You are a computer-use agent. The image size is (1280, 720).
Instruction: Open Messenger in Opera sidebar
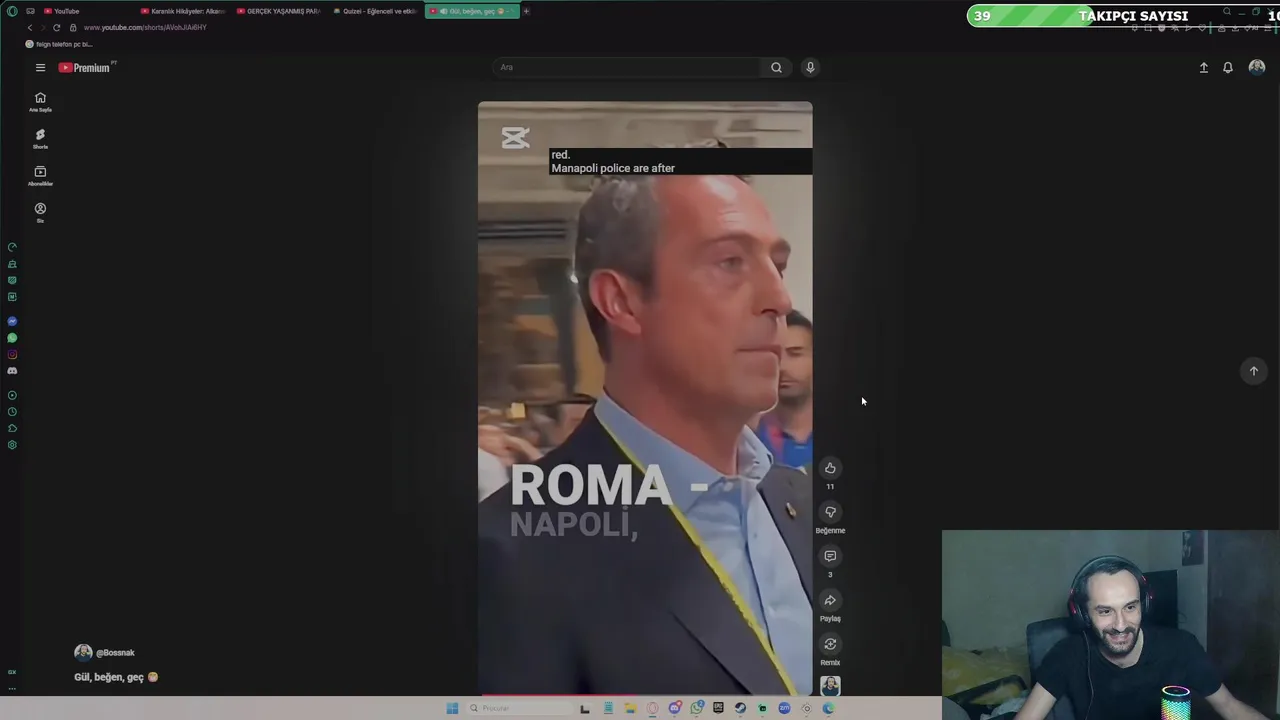(x=12, y=321)
